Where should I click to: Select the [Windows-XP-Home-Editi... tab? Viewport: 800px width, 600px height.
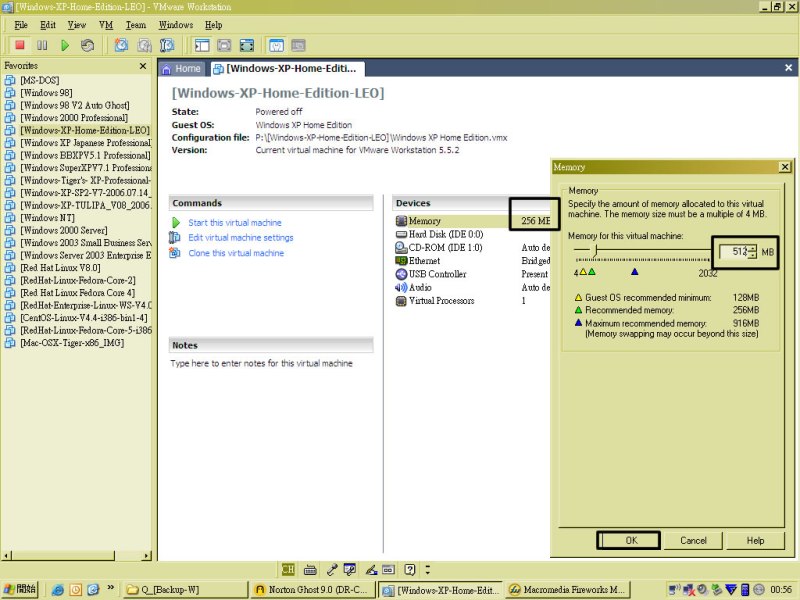(286, 68)
